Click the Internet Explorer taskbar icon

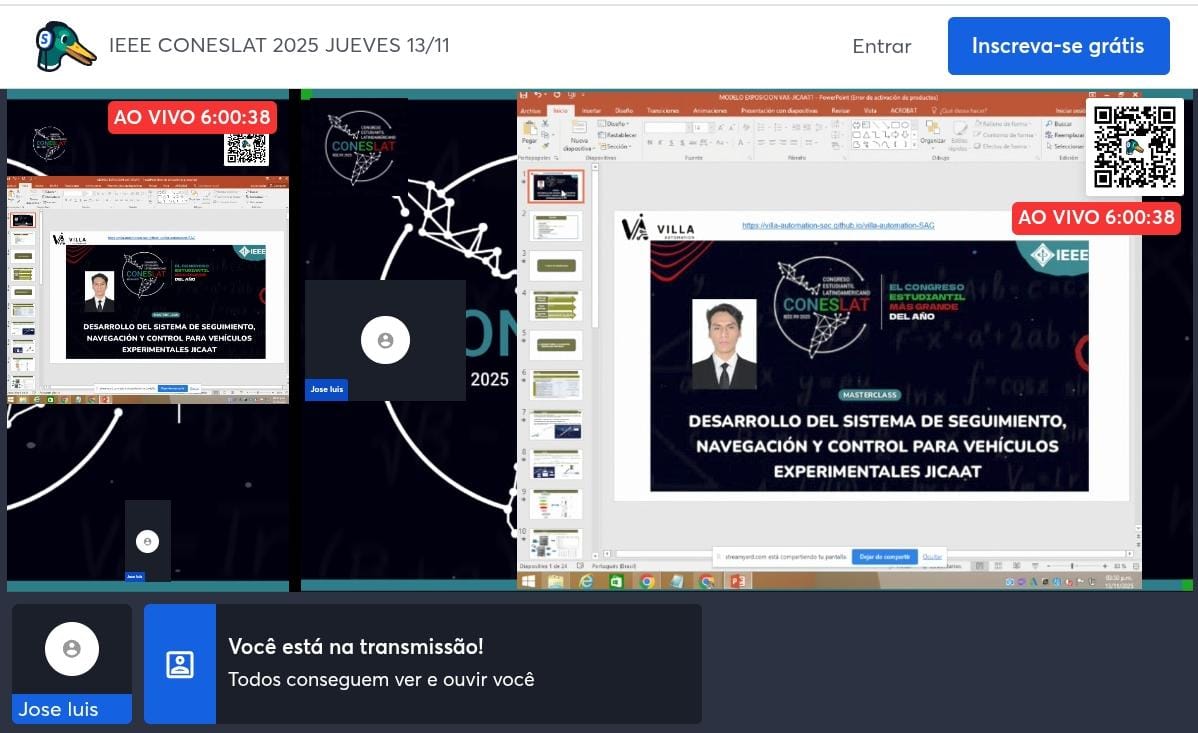[586, 581]
